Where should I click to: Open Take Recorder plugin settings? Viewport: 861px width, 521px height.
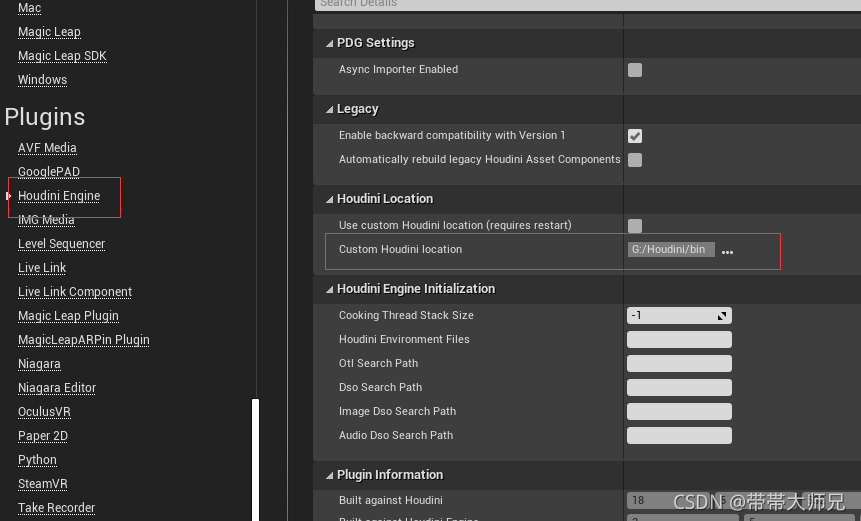[x=57, y=508]
